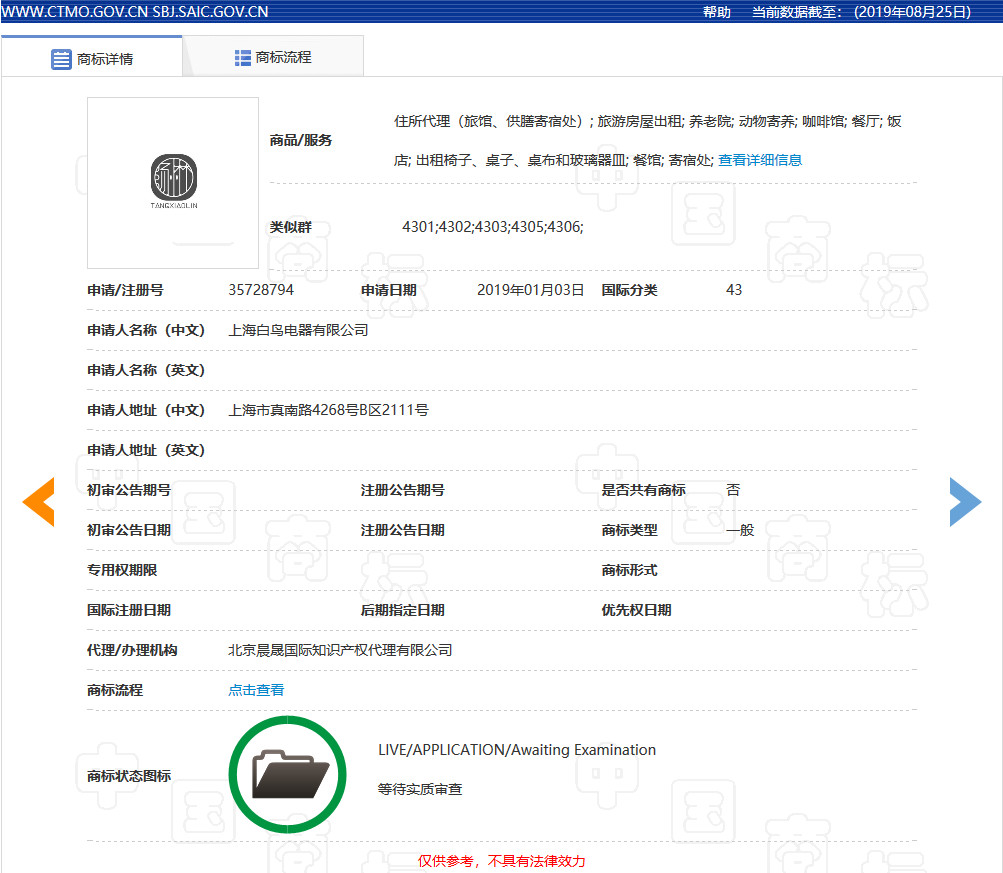Click the blue right navigation arrow

pos(965,502)
